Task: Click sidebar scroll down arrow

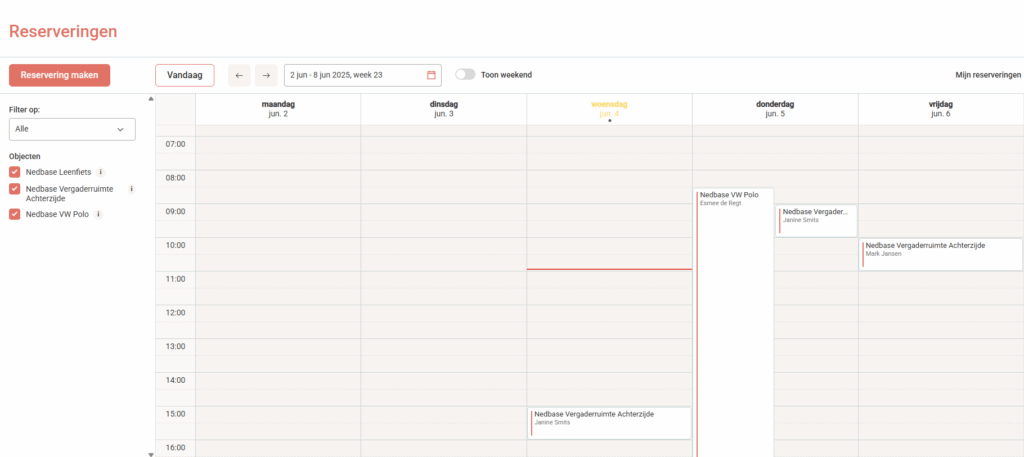Action: click(151, 453)
